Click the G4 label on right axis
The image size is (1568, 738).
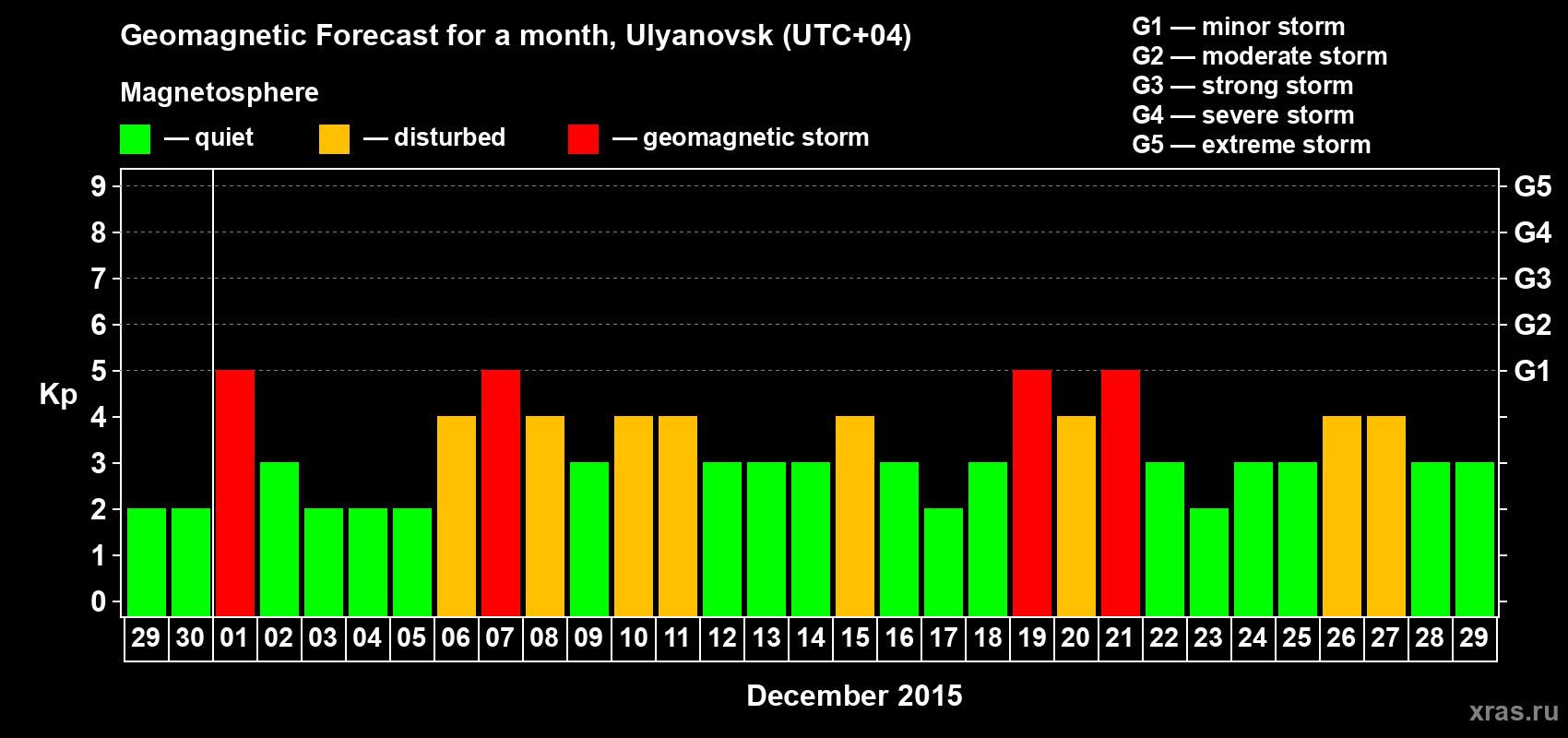pos(1532,232)
